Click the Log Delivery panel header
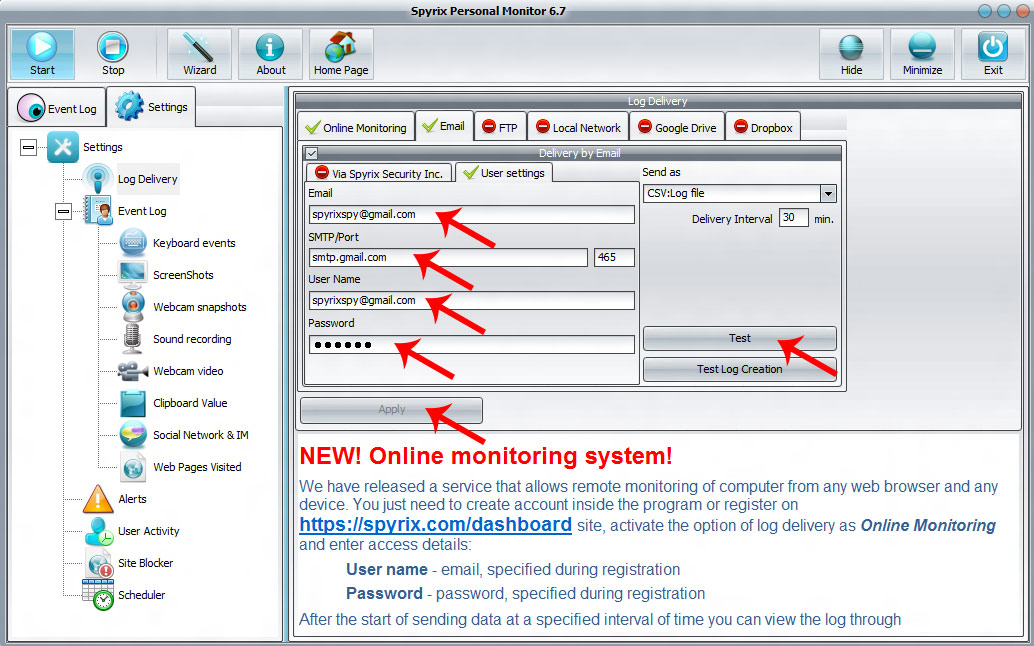This screenshot has height=646, width=1034. point(657,101)
